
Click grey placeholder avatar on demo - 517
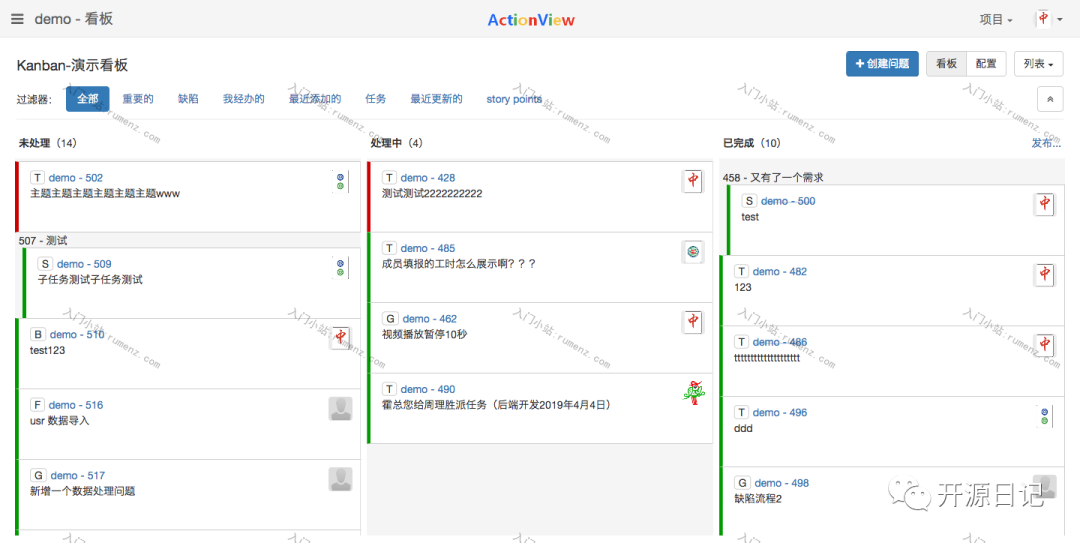point(340,479)
